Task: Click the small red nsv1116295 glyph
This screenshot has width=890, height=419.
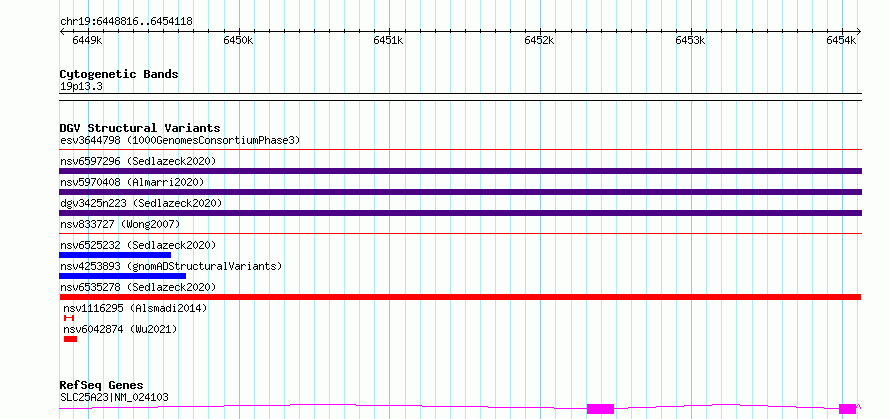Action: [69, 318]
